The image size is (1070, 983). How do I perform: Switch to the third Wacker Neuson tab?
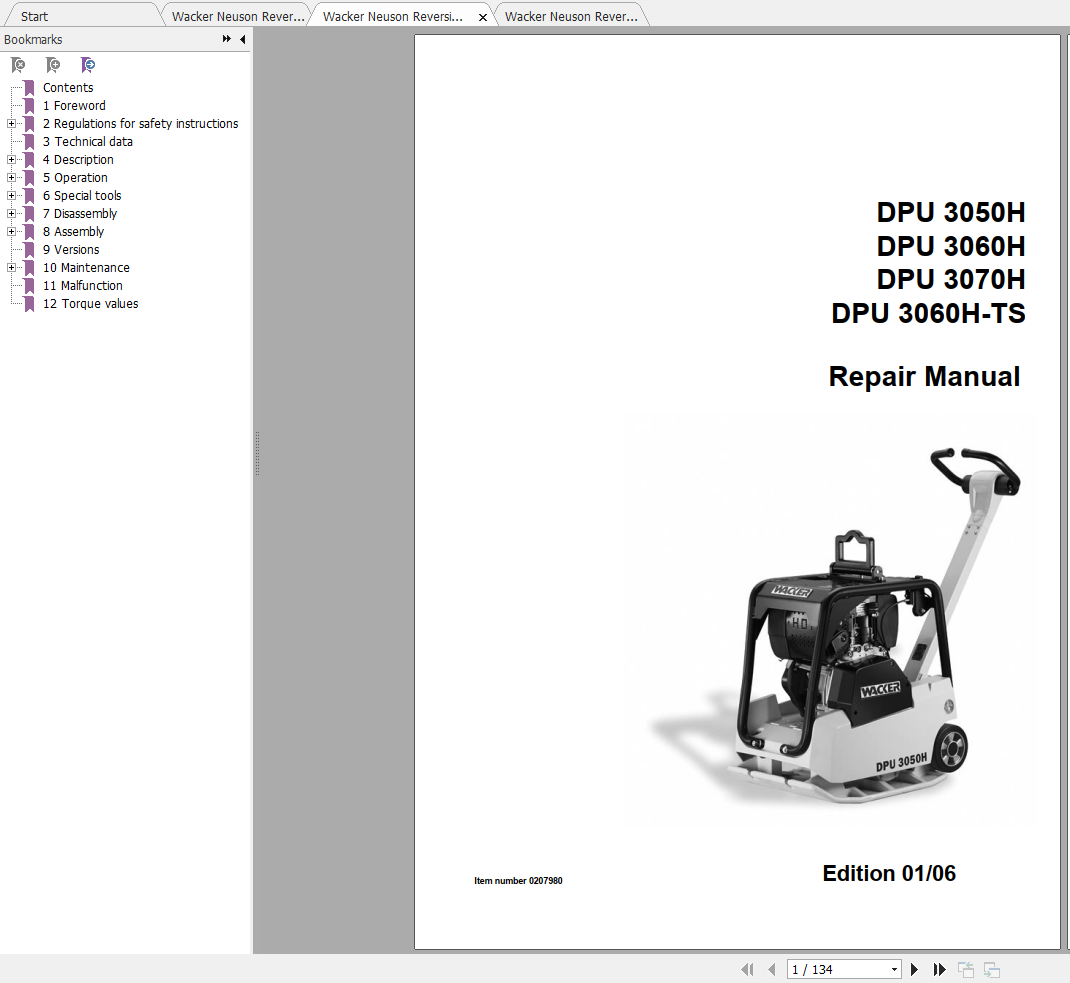tap(571, 16)
